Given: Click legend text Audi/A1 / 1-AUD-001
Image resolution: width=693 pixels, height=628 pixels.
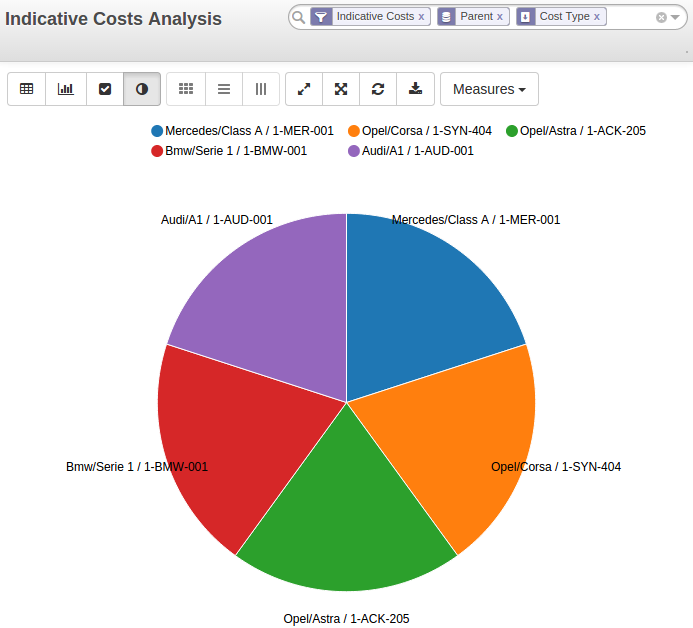Looking at the screenshot, I should 418,151.
